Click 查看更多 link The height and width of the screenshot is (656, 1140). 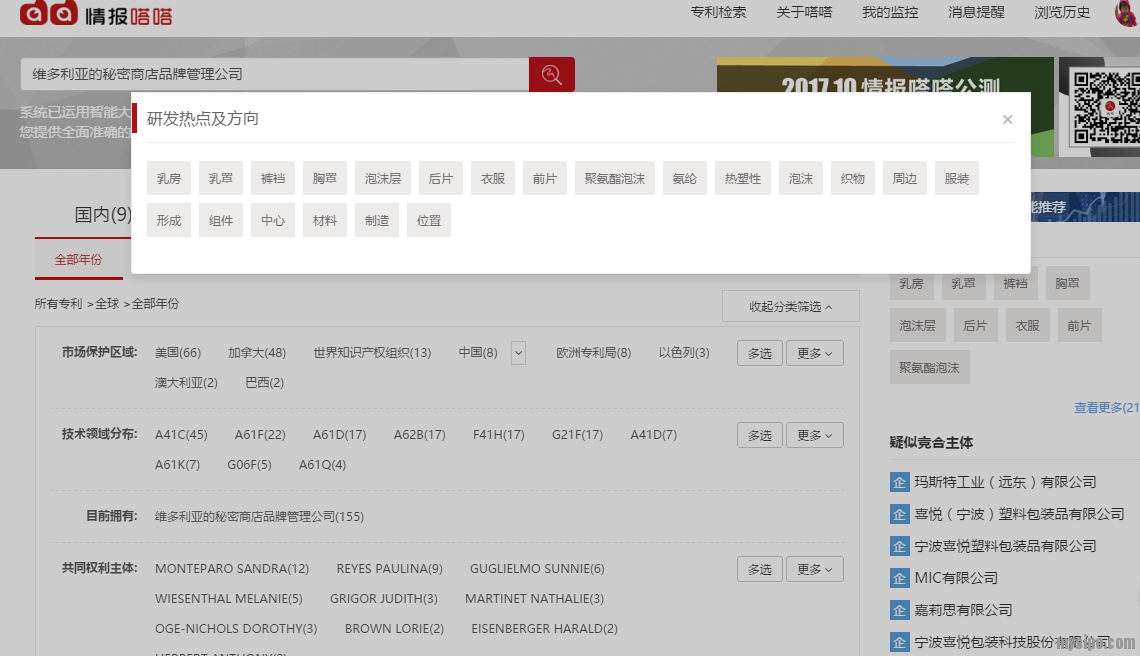click(1105, 408)
